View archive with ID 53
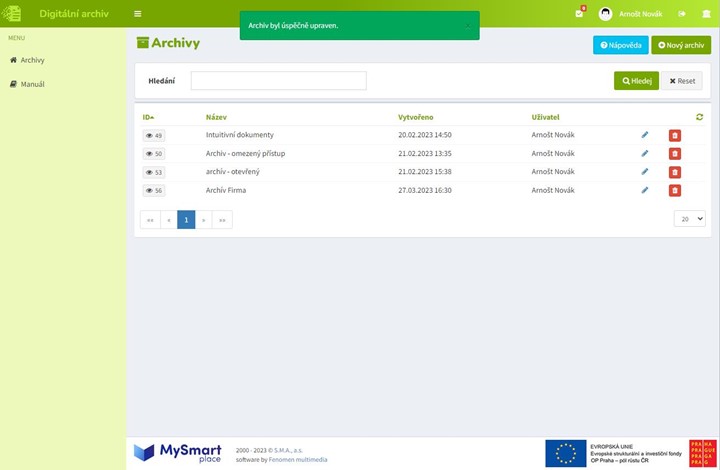 point(154,172)
